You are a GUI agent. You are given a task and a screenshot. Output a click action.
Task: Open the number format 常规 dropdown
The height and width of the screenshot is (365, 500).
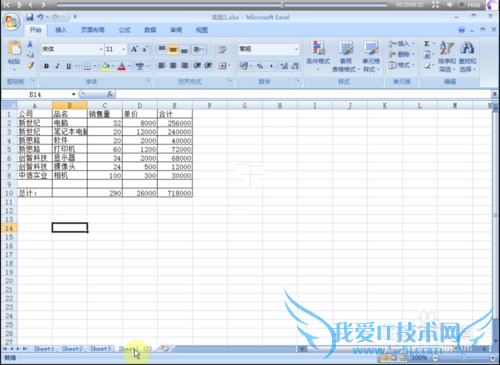click(x=296, y=49)
